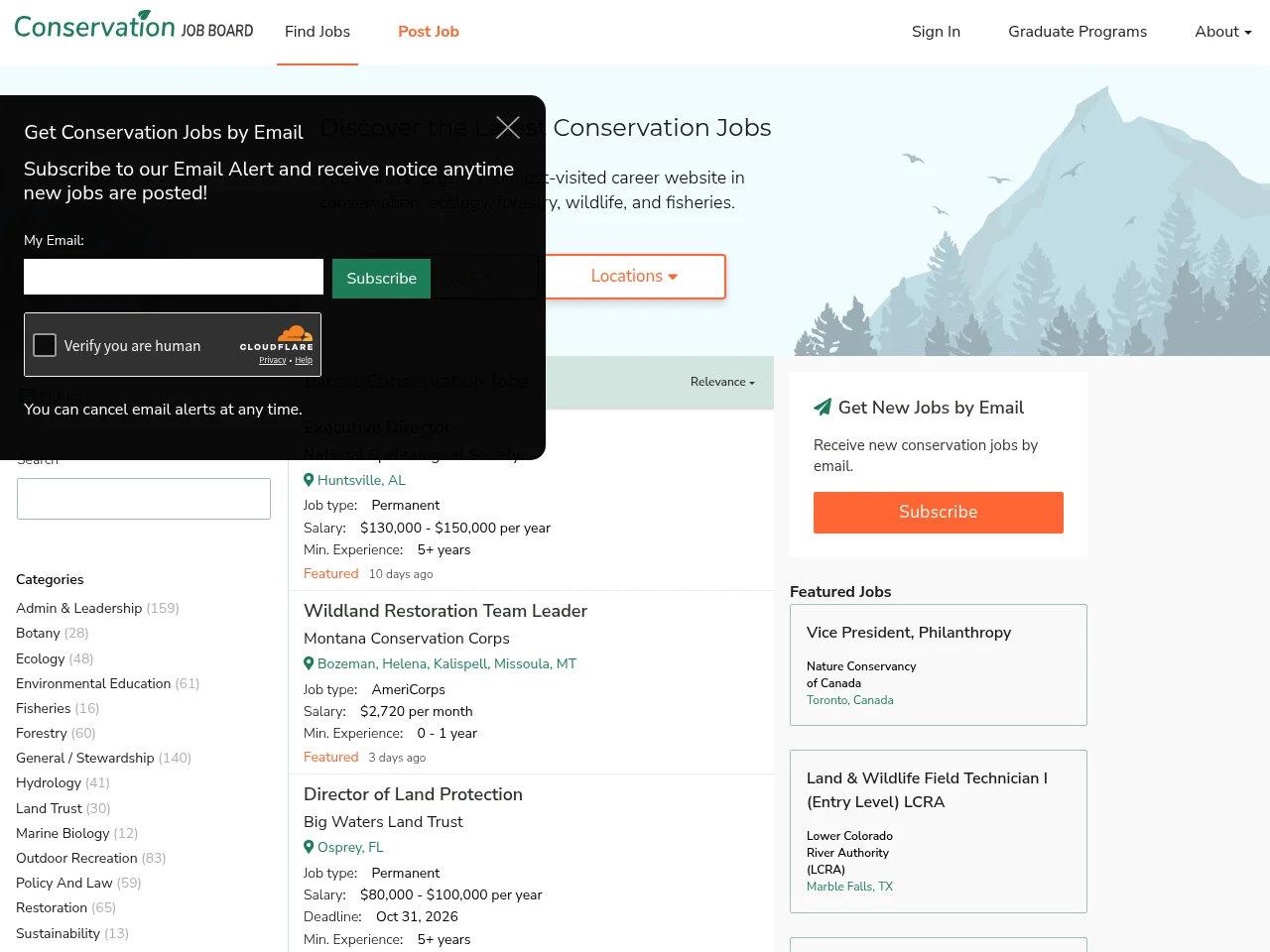Click the Osprey, FL location pin icon
The height and width of the screenshot is (952, 1270).
click(309, 847)
